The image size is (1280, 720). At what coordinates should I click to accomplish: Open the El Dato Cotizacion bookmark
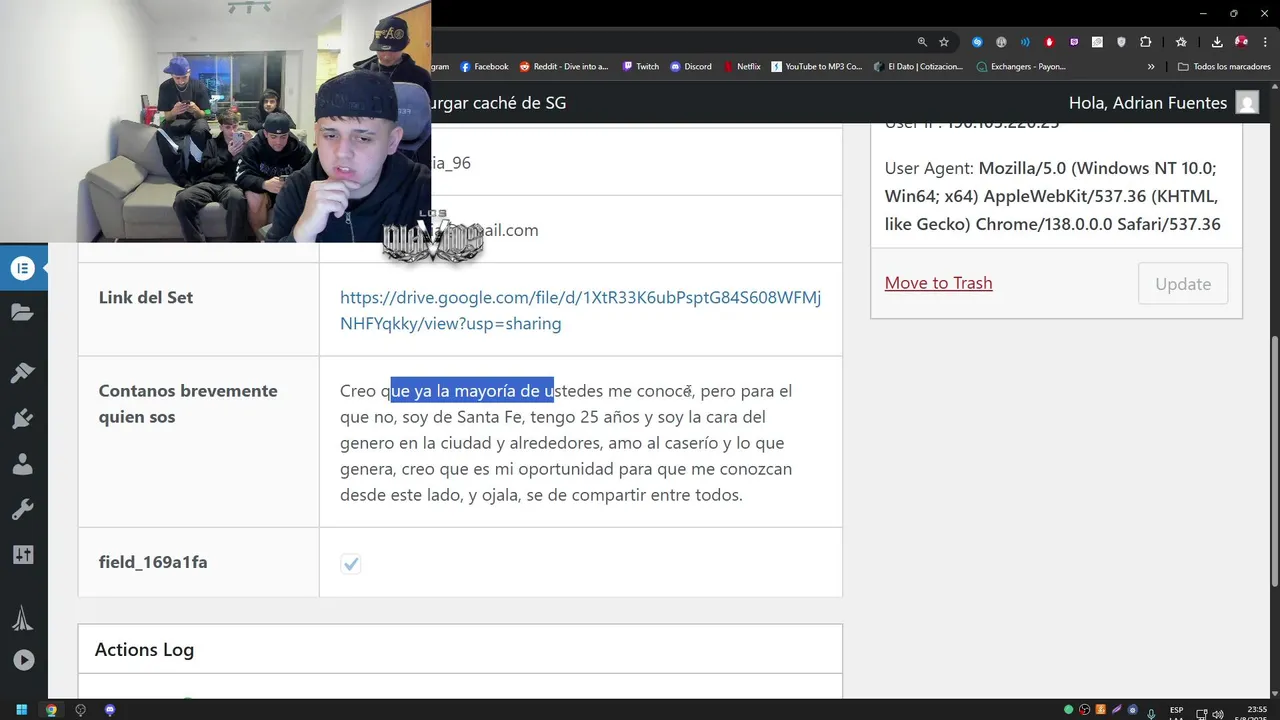[919, 67]
